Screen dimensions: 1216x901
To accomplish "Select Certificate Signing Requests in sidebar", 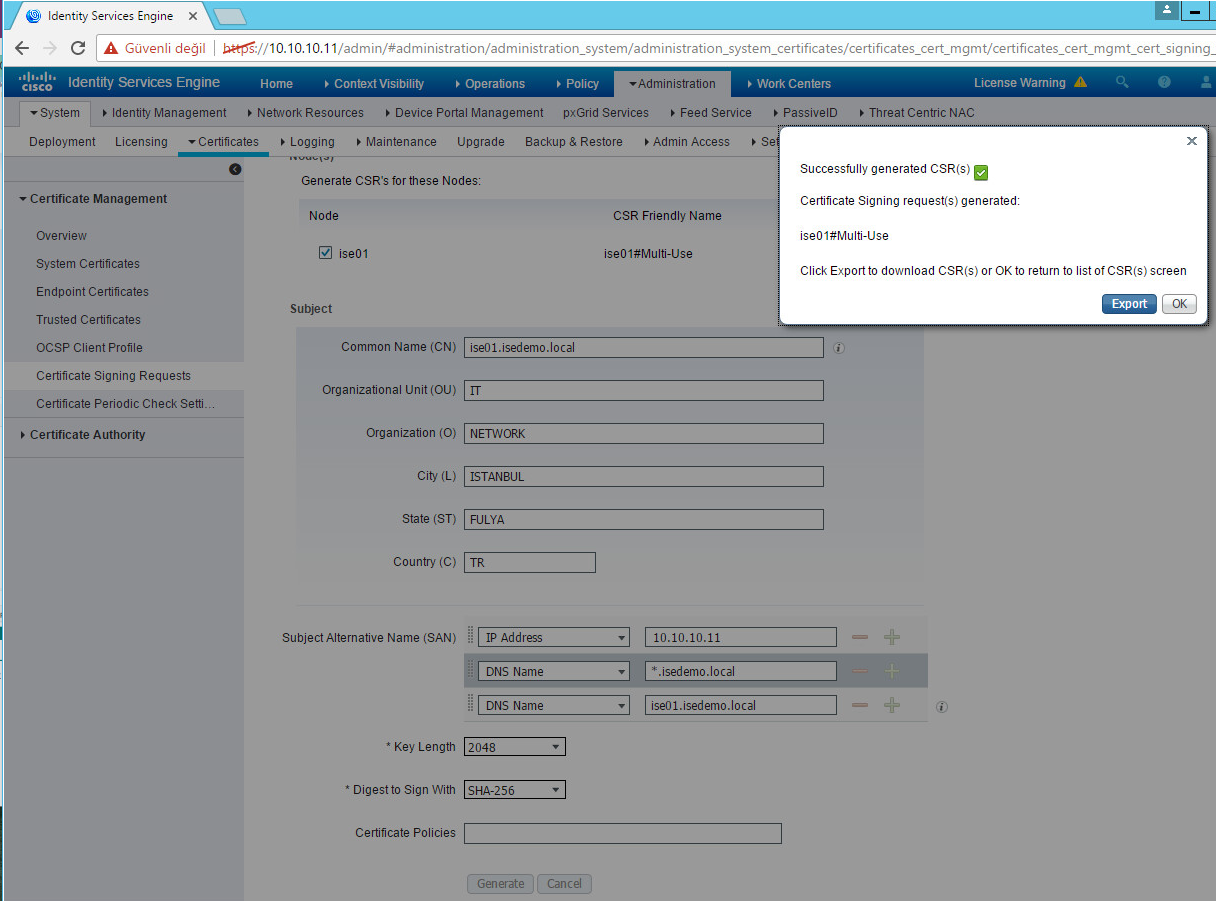I will [113, 376].
